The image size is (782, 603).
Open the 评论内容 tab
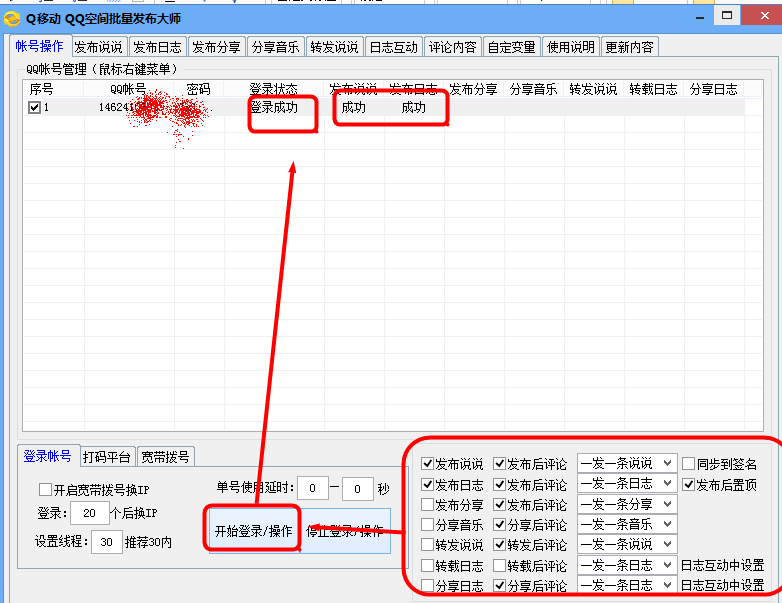(x=452, y=47)
